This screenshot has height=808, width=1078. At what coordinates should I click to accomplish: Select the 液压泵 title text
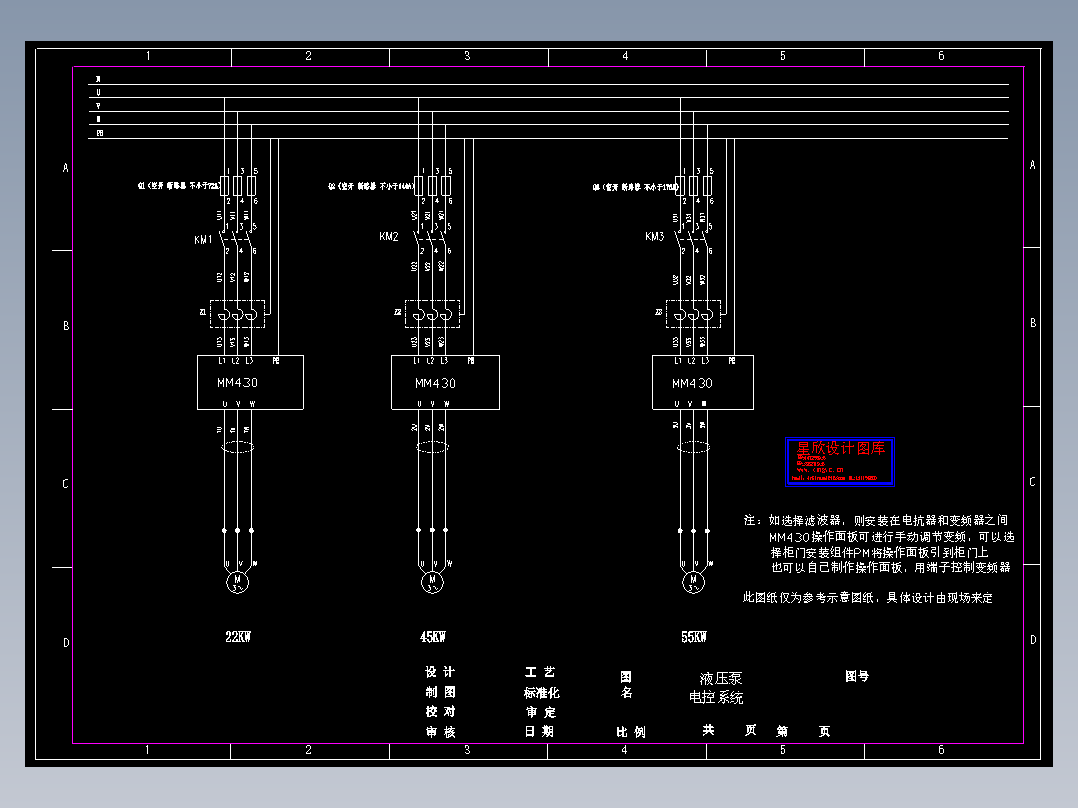click(720, 679)
